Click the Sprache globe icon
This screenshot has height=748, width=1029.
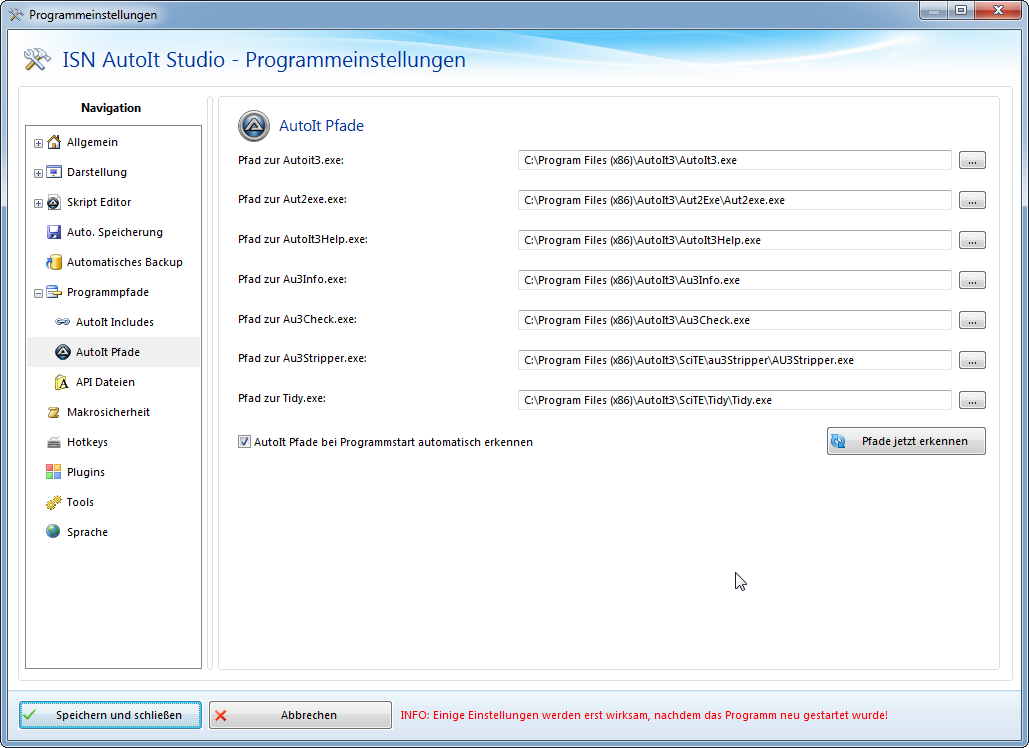pos(54,532)
